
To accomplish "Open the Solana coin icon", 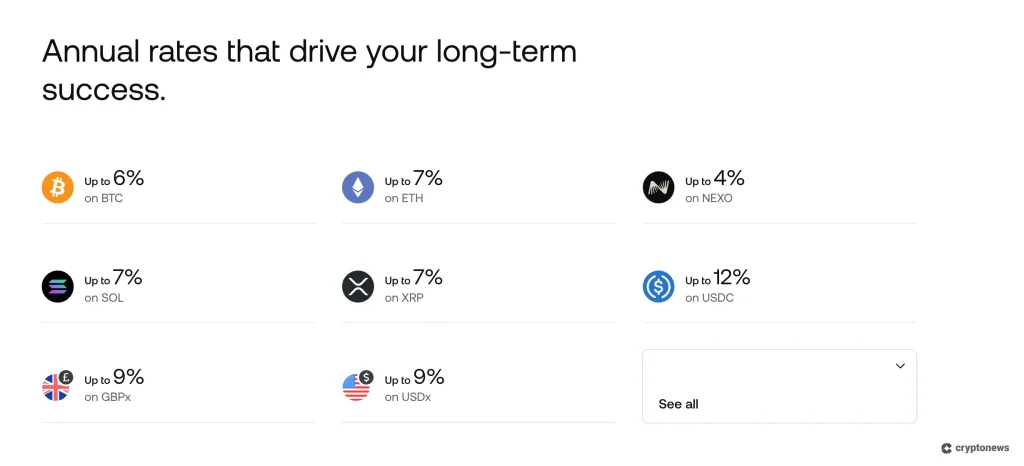I will [x=58, y=287].
